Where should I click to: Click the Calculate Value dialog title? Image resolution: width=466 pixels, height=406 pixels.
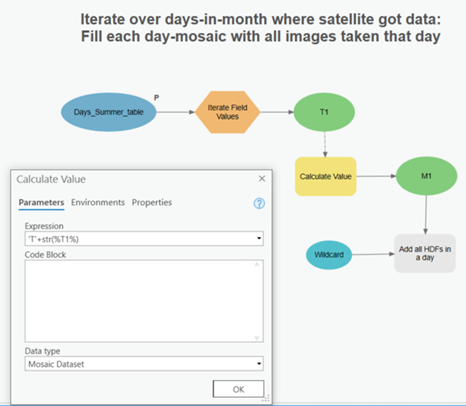51,179
